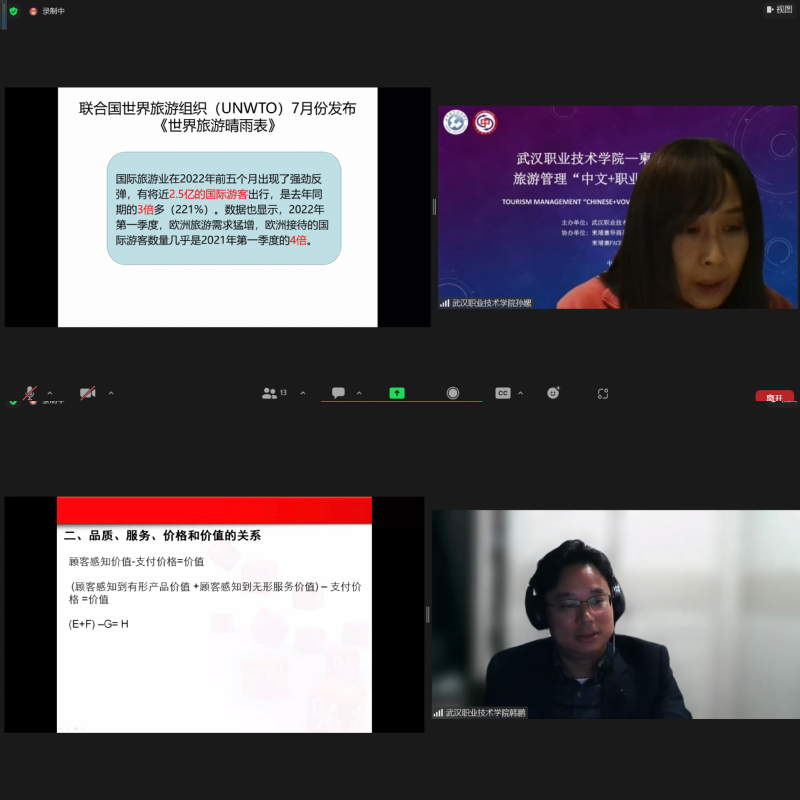Start video using the camera icon
This screenshot has width=800, height=800.
[x=87, y=393]
